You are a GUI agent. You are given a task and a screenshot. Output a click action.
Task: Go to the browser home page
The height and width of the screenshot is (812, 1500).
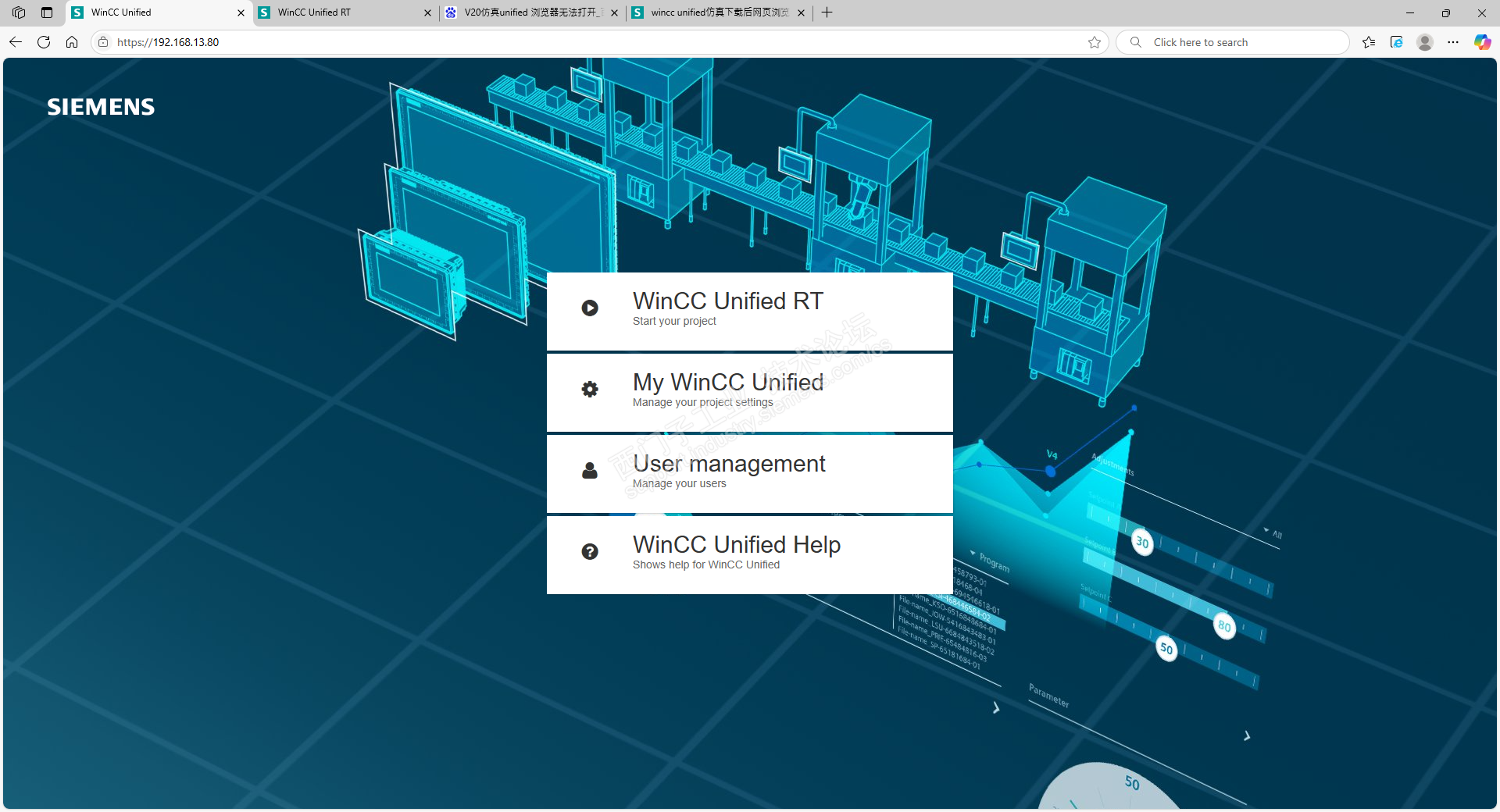tap(72, 42)
